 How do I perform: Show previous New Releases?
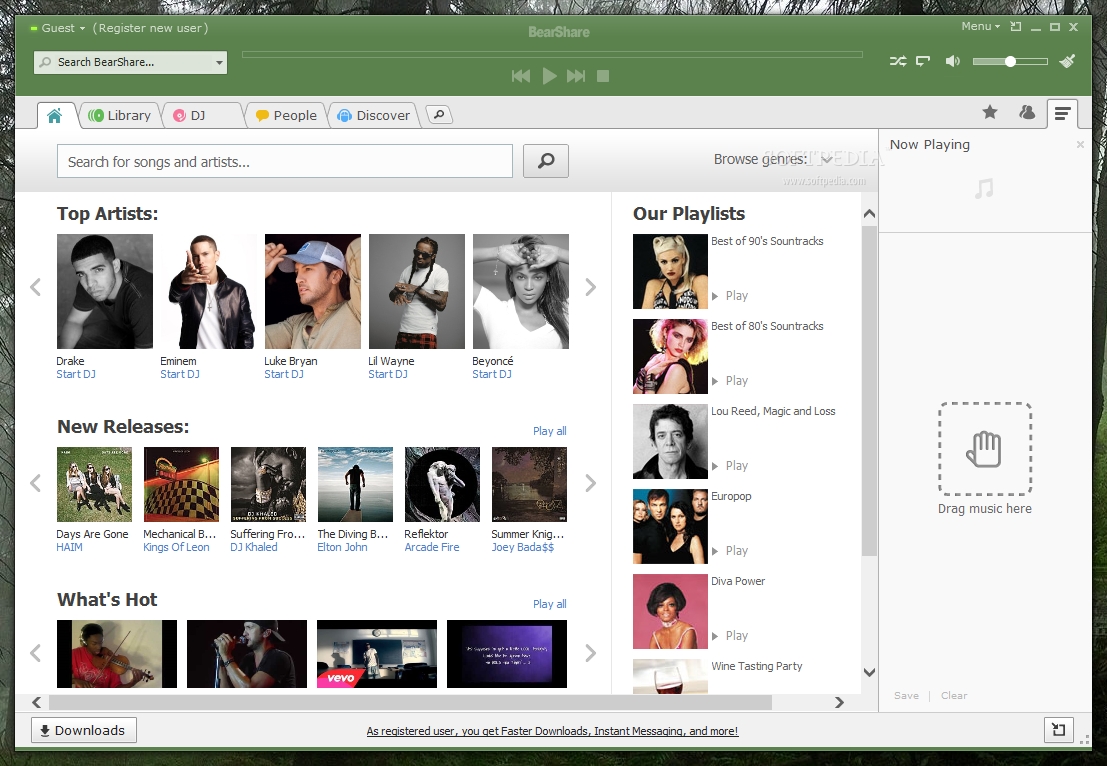(x=35, y=483)
